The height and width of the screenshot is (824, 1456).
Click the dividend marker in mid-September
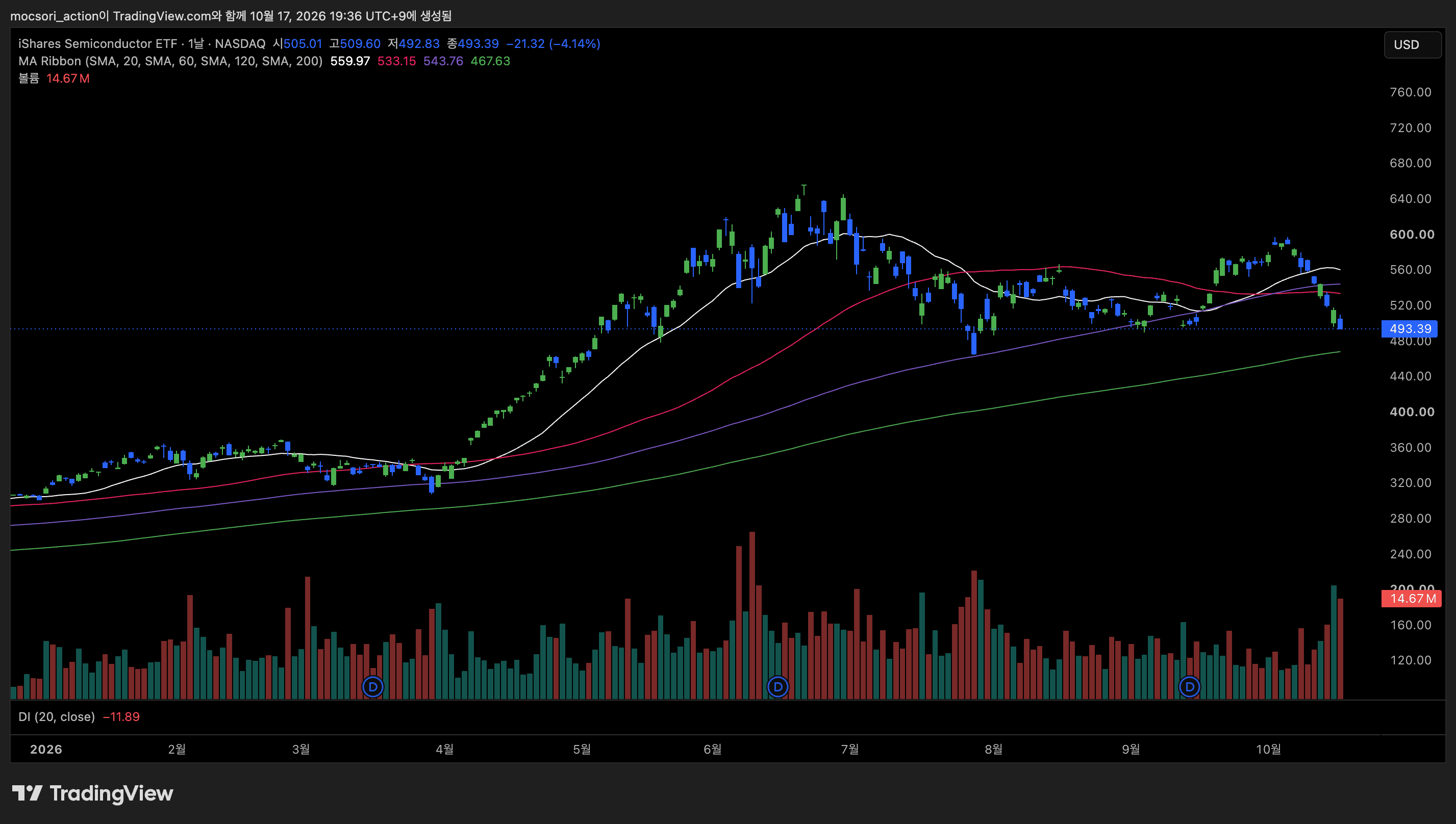[1189, 687]
